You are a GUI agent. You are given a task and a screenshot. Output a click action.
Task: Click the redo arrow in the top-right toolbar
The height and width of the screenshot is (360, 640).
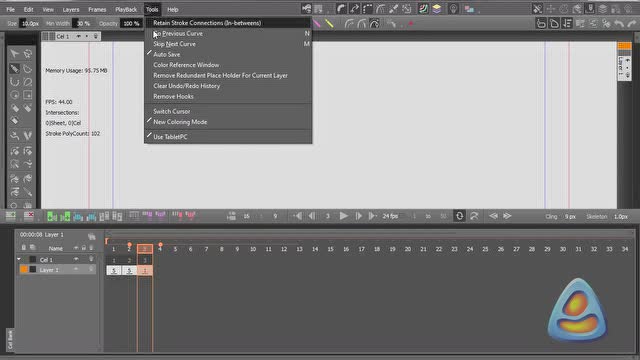[632, 24]
